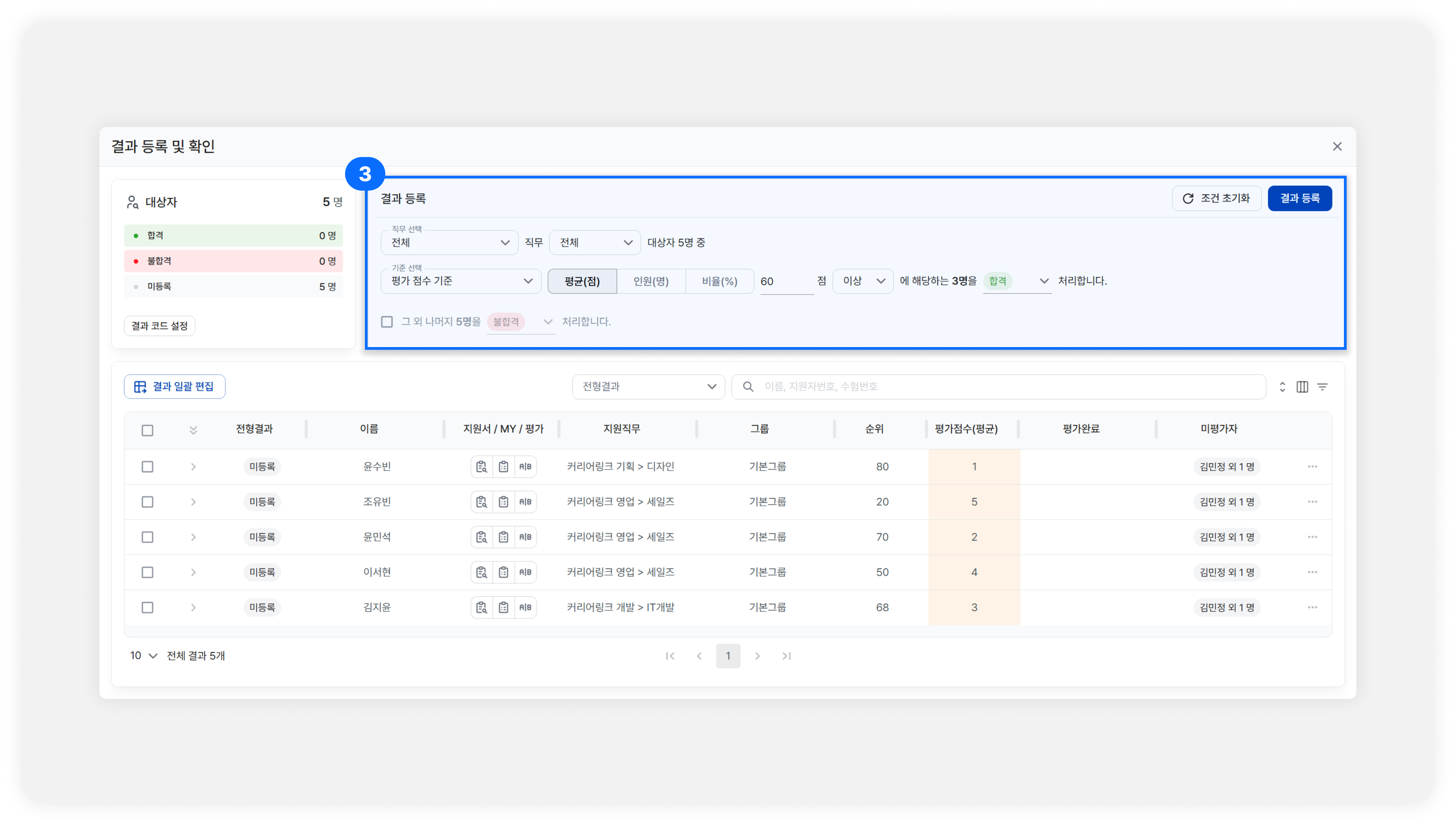Click the name search input field

point(998,386)
